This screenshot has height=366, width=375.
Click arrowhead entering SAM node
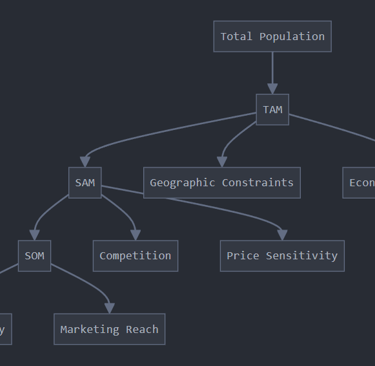85,162
